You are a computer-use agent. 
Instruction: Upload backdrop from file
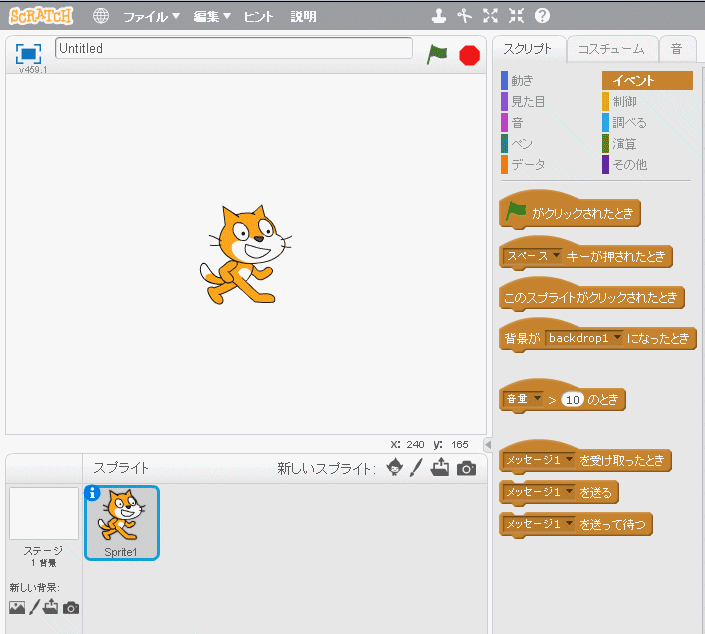point(50,607)
